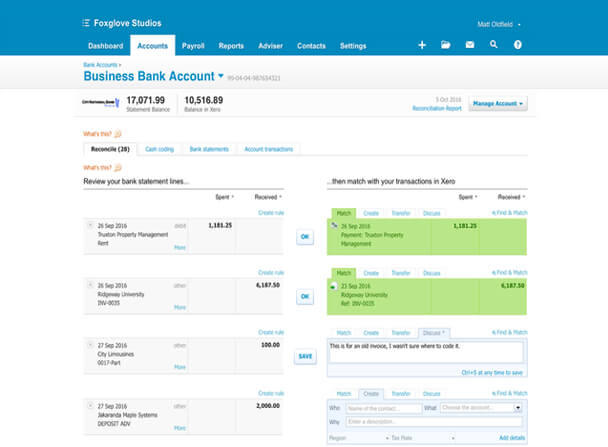The width and height of the screenshot is (608, 447).
Task: Click the speech bubble icon beside top What's this
Action: tap(118, 134)
